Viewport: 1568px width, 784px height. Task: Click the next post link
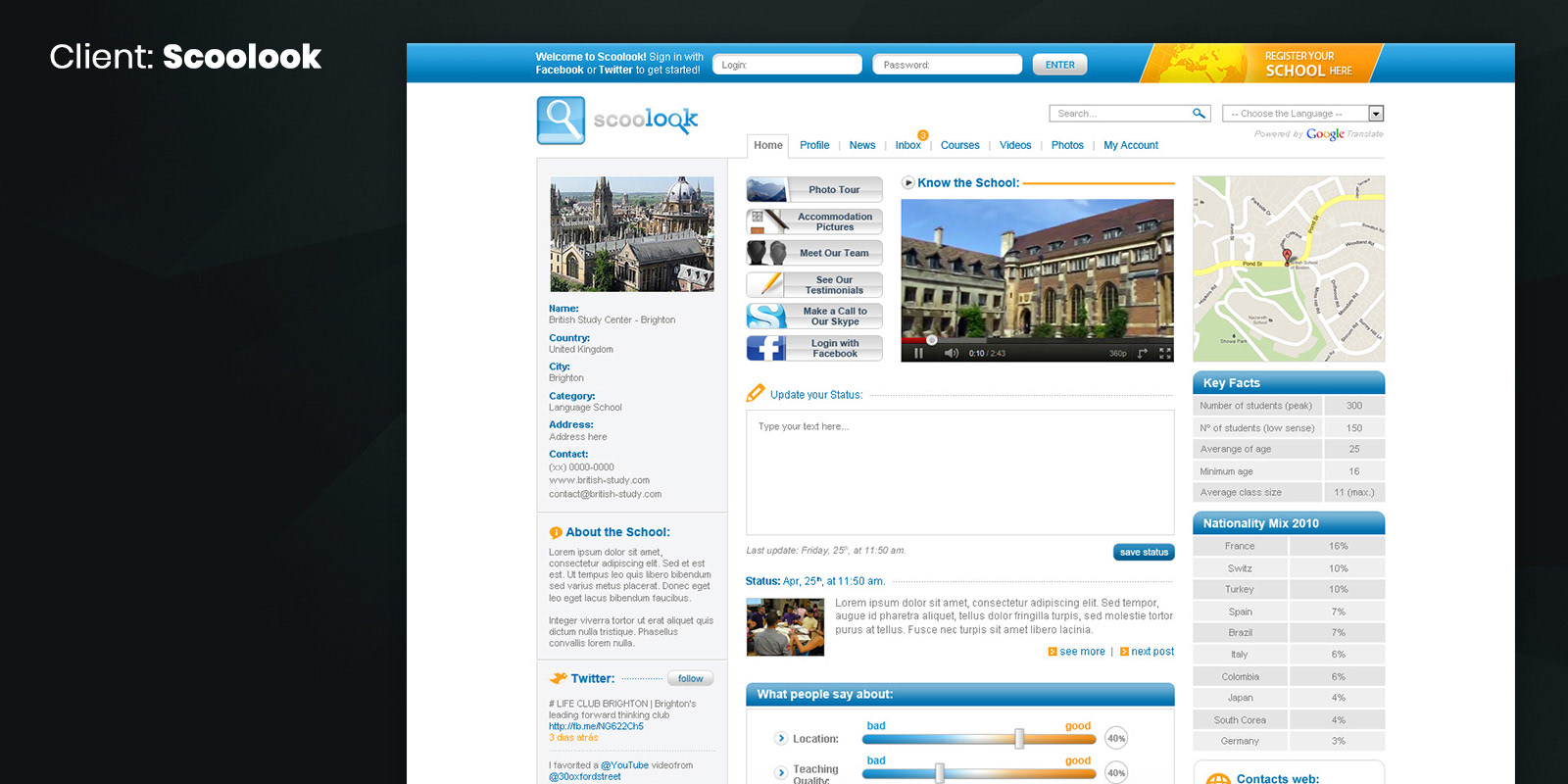pyautogui.click(x=1152, y=652)
